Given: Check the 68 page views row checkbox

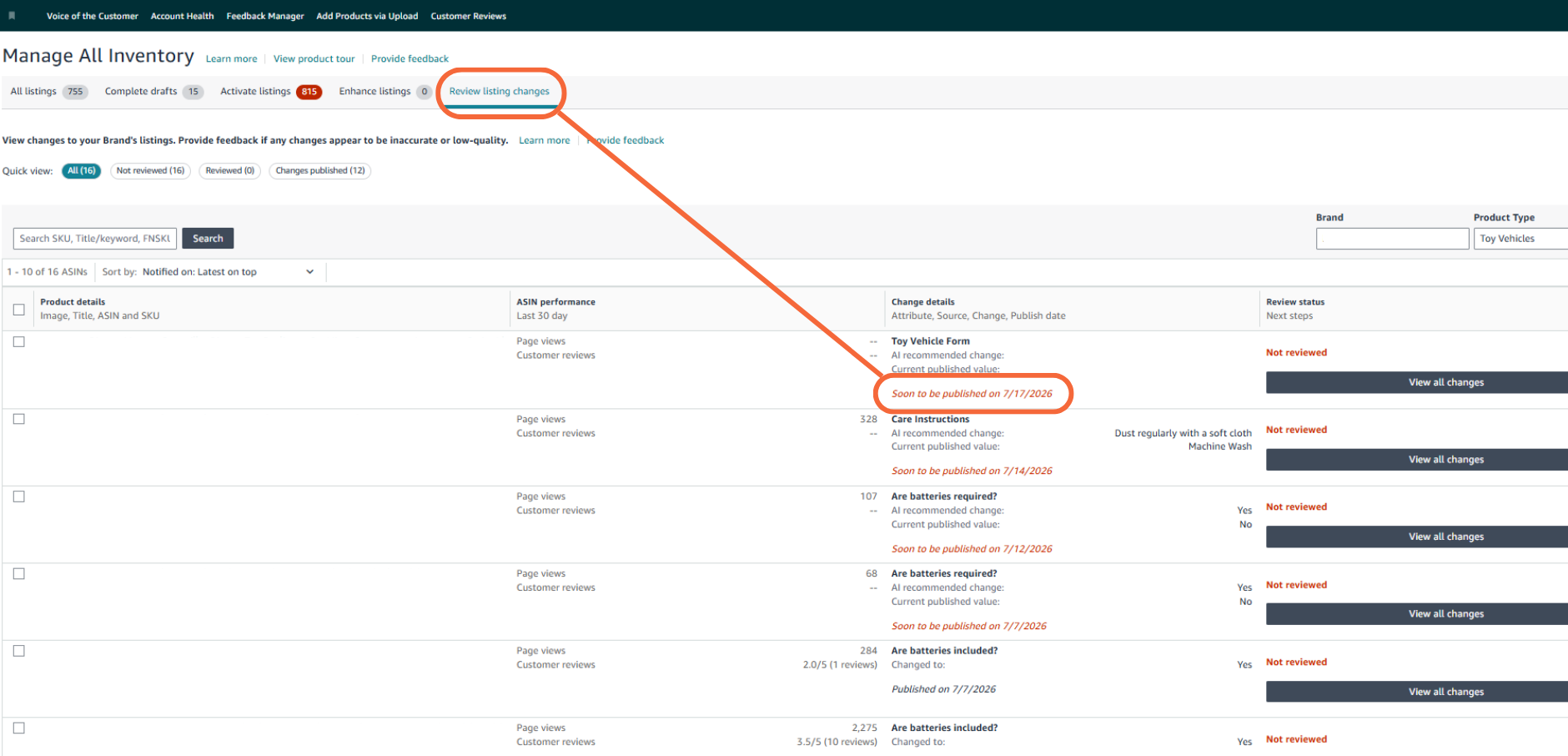Looking at the screenshot, I should pyautogui.click(x=19, y=574).
